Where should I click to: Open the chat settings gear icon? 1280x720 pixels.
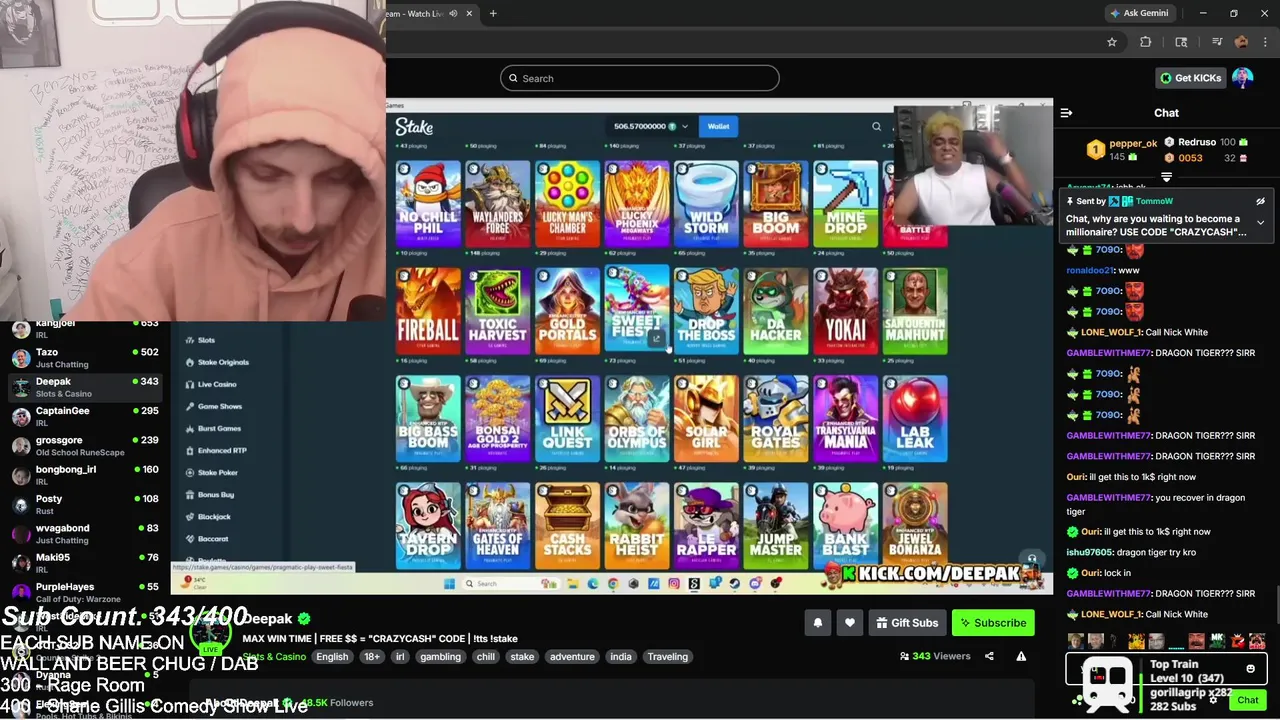pyautogui.click(x=1213, y=700)
